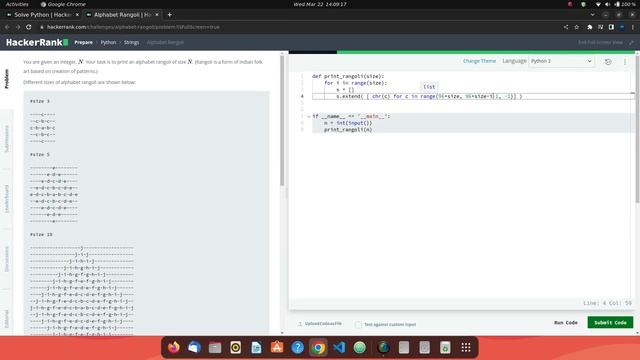640x360 pixels.
Task: Open the extensions puzzle-piece icon
Action: click(x=589, y=27)
